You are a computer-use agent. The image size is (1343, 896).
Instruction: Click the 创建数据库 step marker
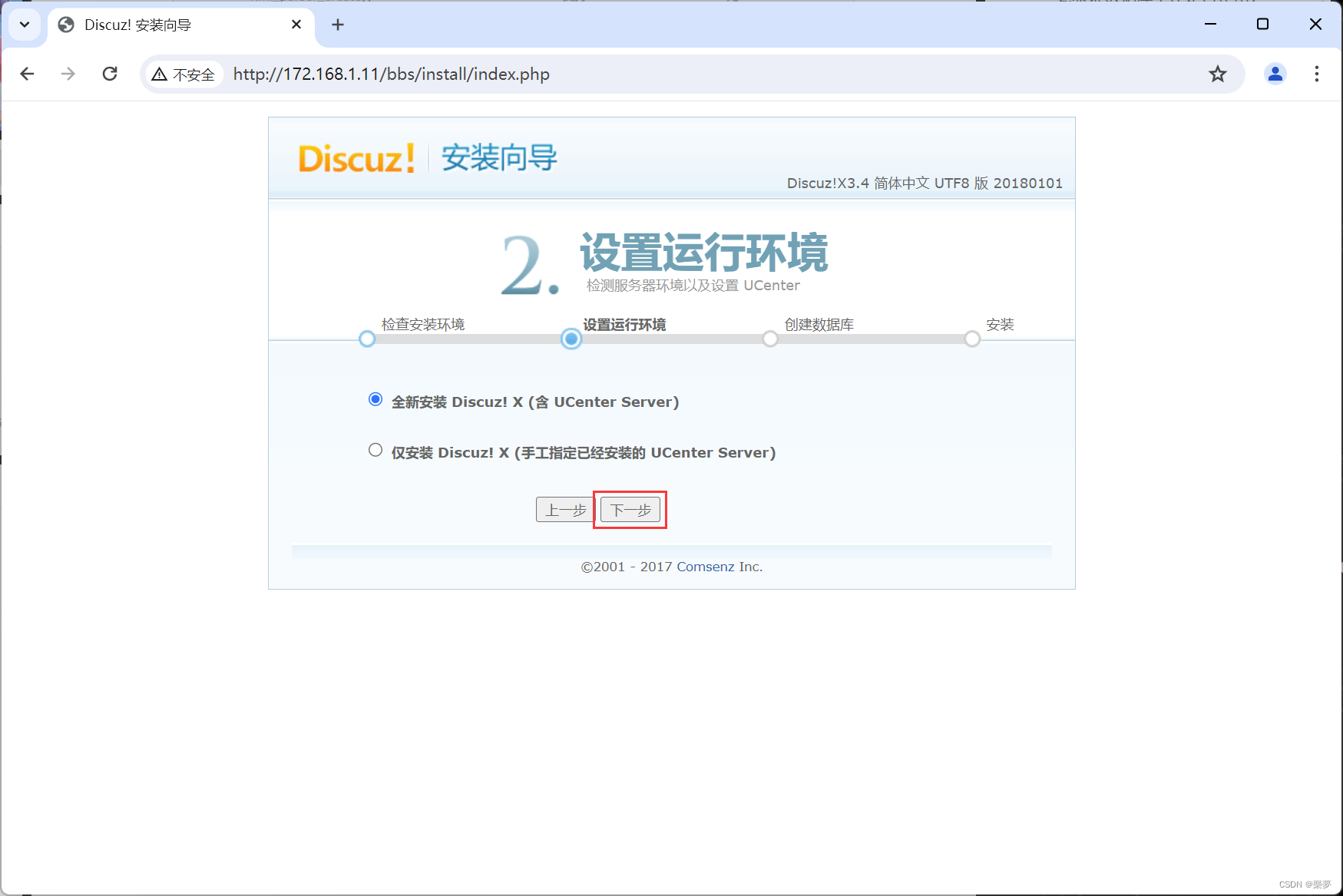tap(770, 339)
